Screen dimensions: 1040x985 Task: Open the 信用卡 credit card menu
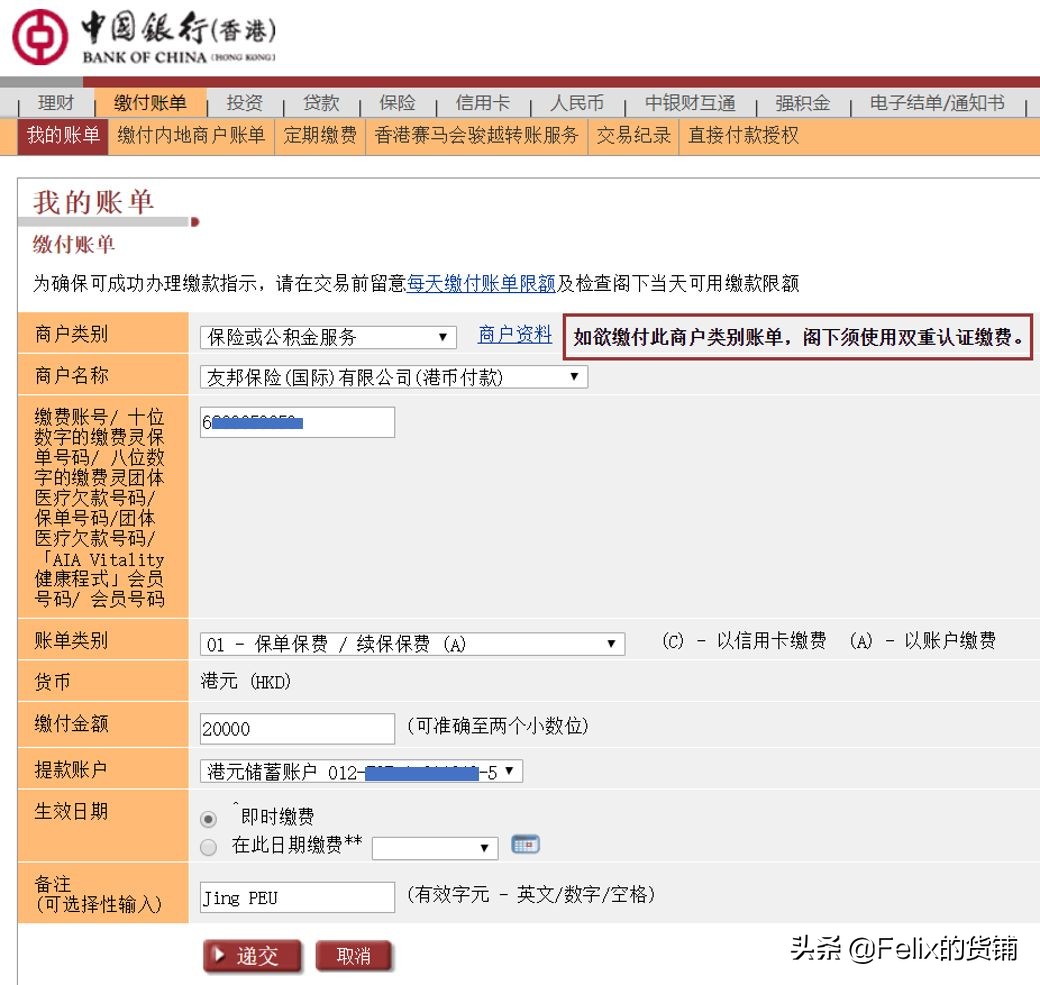click(x=483, y=101)
